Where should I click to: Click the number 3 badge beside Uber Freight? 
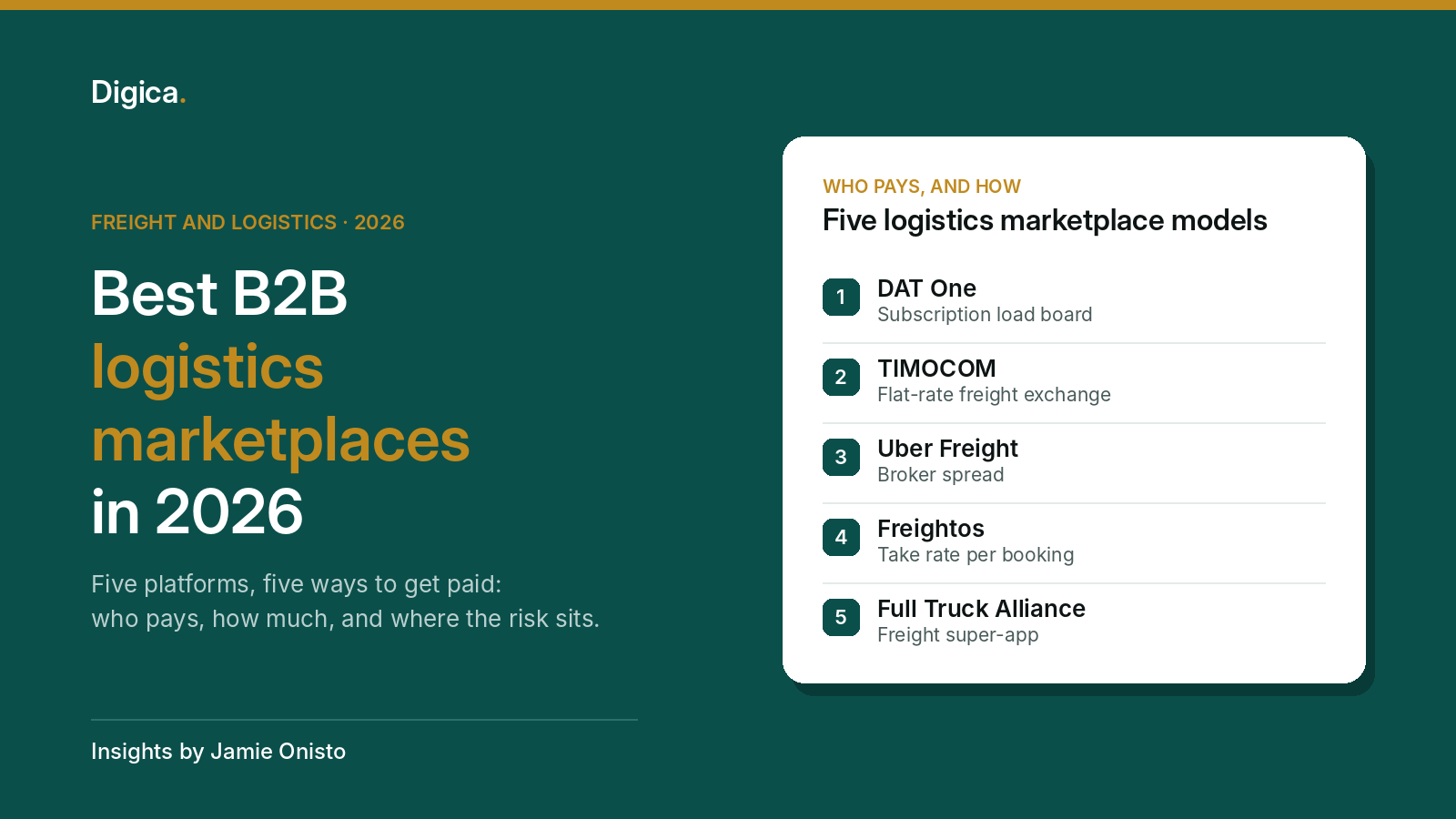click(841, 457)
